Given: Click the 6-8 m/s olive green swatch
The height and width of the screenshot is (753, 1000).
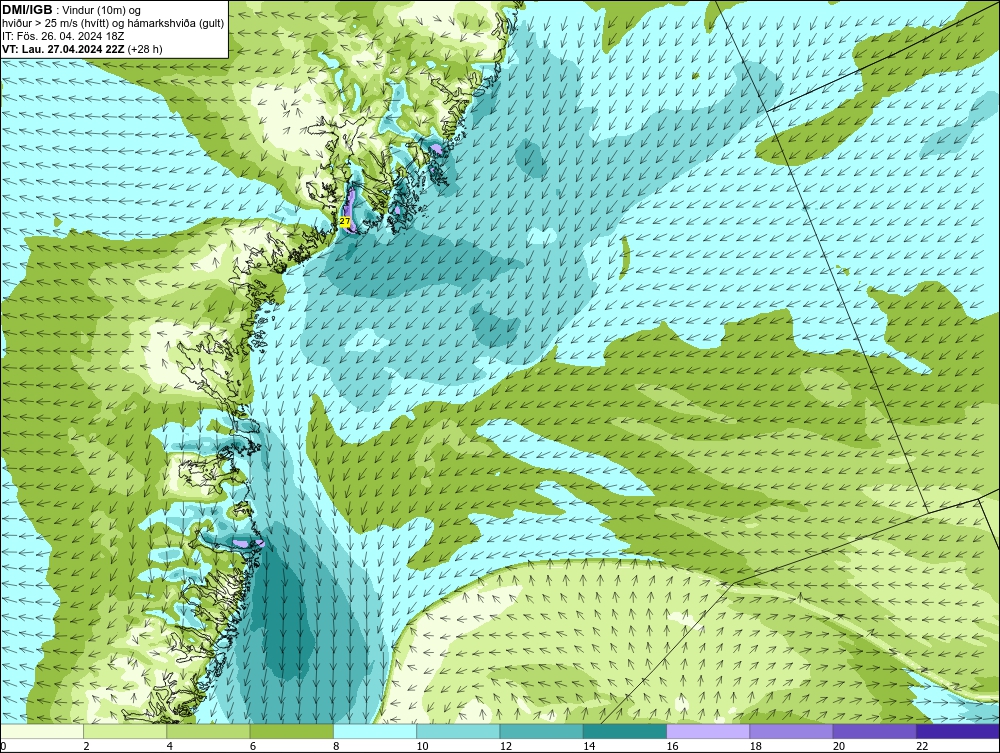Looking at the screenshot, I should 291,731.
